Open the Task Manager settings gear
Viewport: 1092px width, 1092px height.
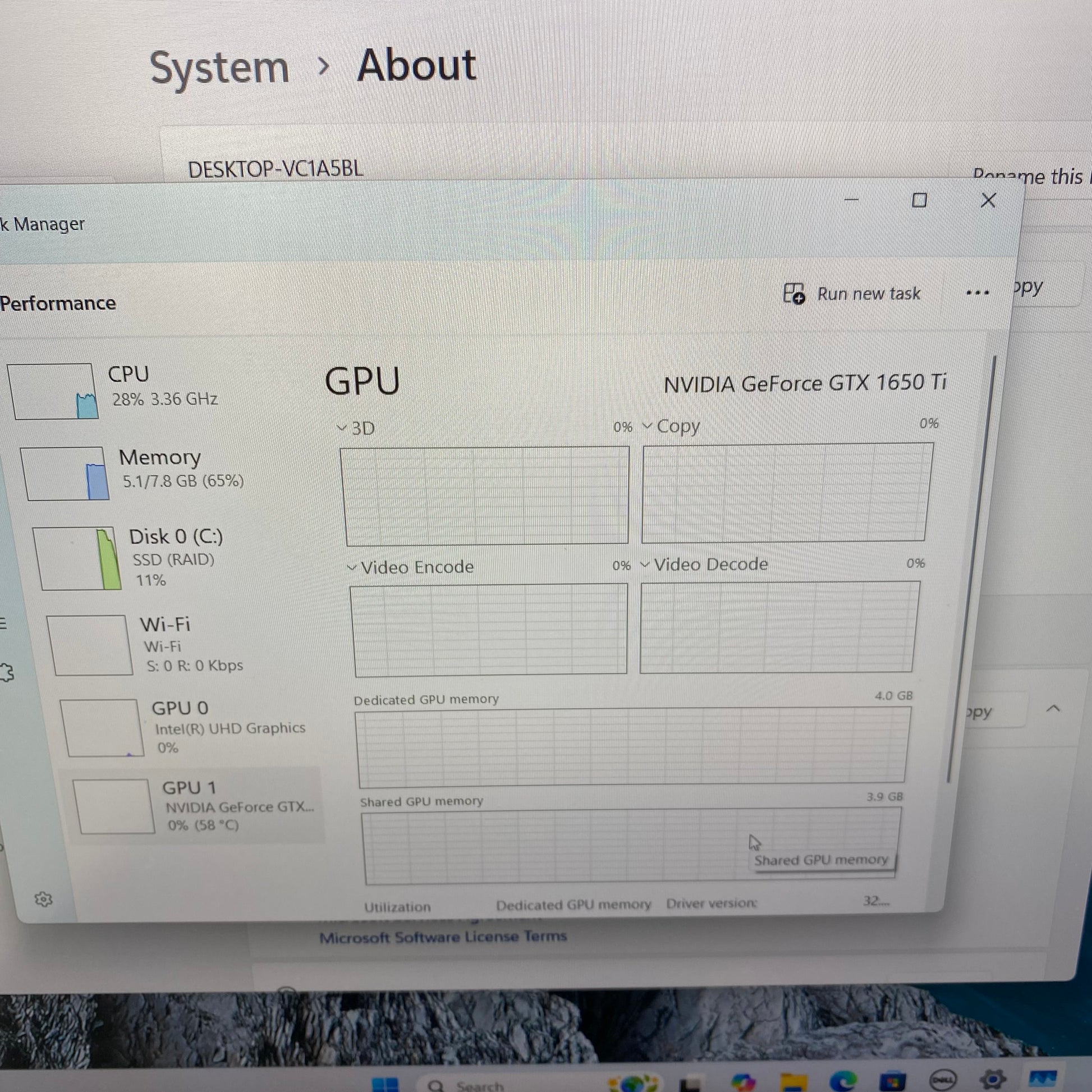(x=43, y=900)
